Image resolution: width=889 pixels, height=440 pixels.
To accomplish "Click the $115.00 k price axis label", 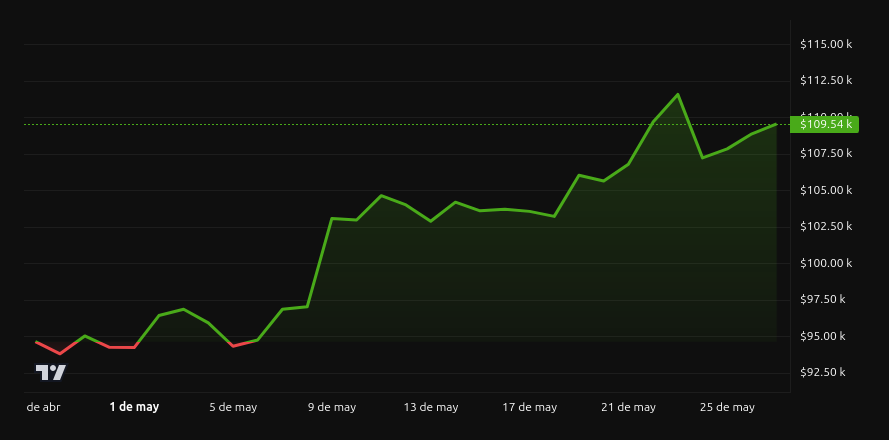I will pos(826,44).
